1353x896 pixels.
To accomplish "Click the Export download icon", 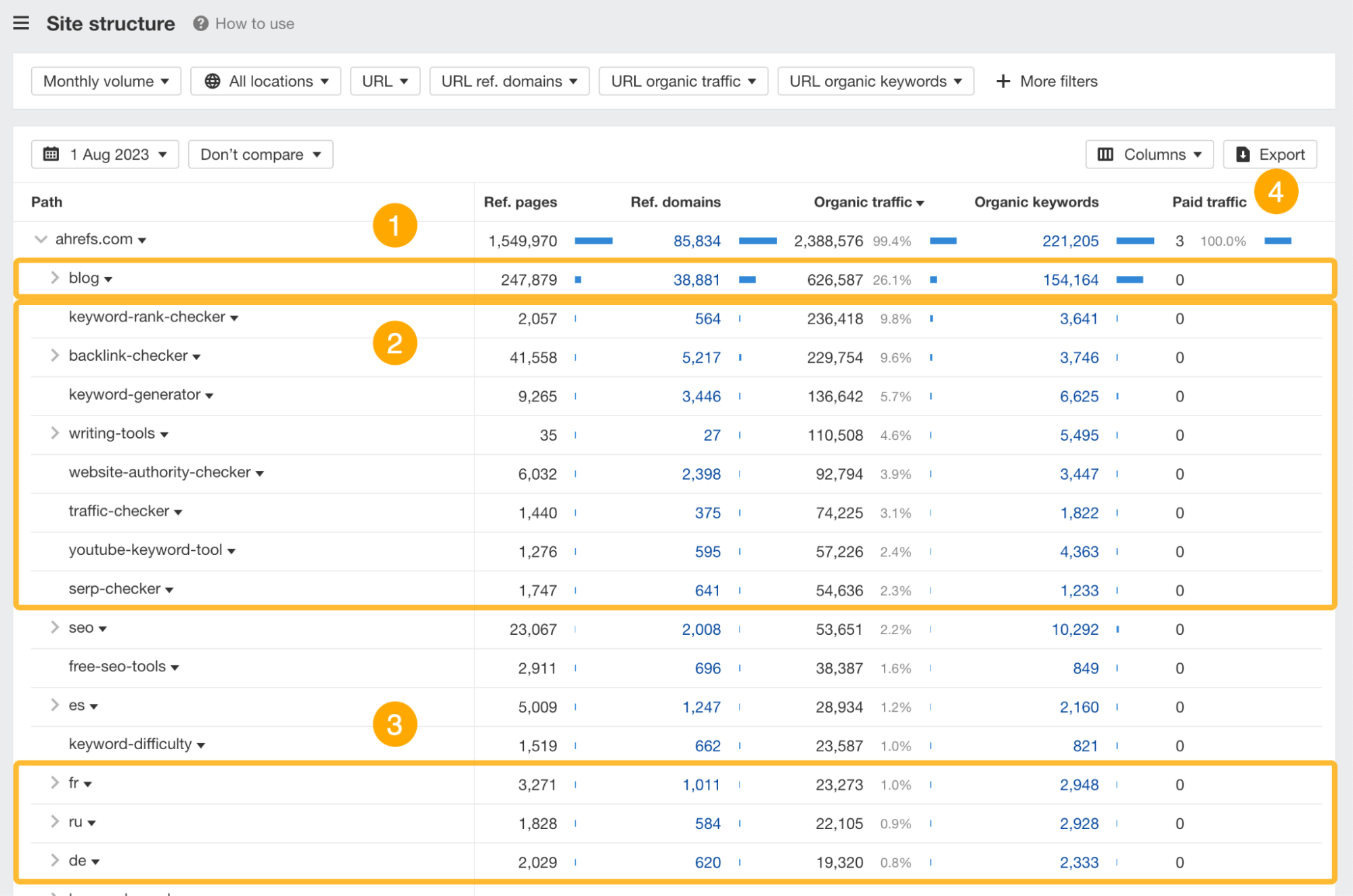I will click(1243, 154).
